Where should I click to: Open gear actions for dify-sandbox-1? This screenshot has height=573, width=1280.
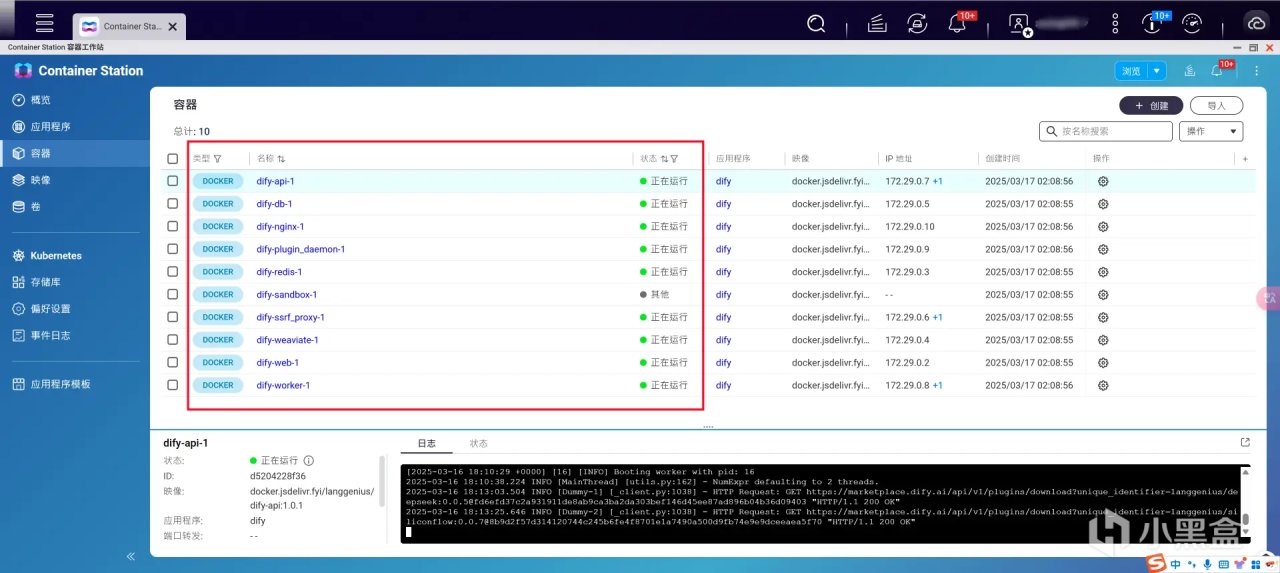coord(1103,295)
